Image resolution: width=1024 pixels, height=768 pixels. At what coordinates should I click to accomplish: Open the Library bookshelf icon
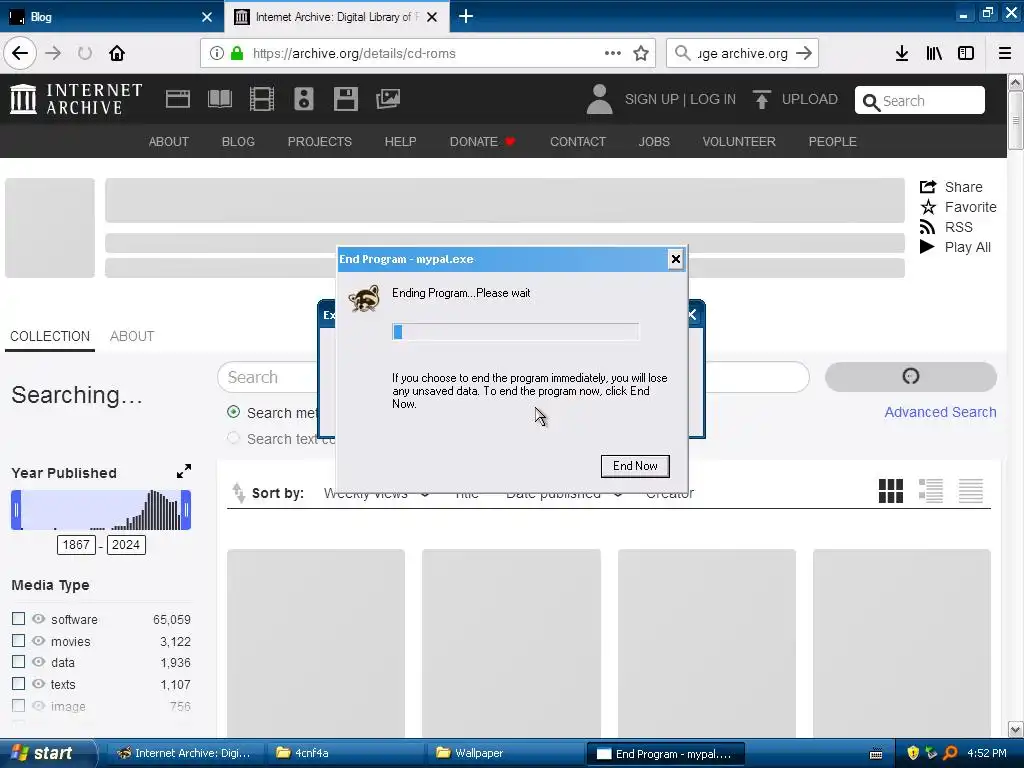[934, 54]
